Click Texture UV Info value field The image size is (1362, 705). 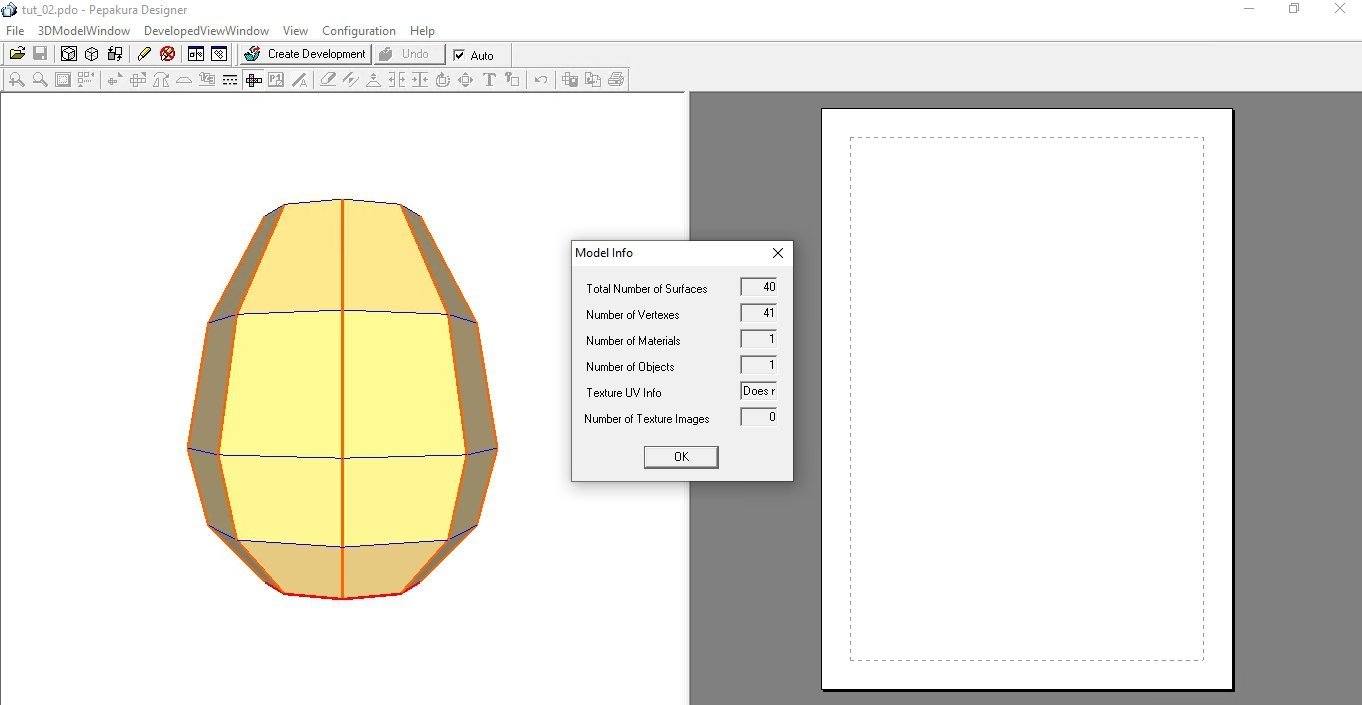click(758, 391)
